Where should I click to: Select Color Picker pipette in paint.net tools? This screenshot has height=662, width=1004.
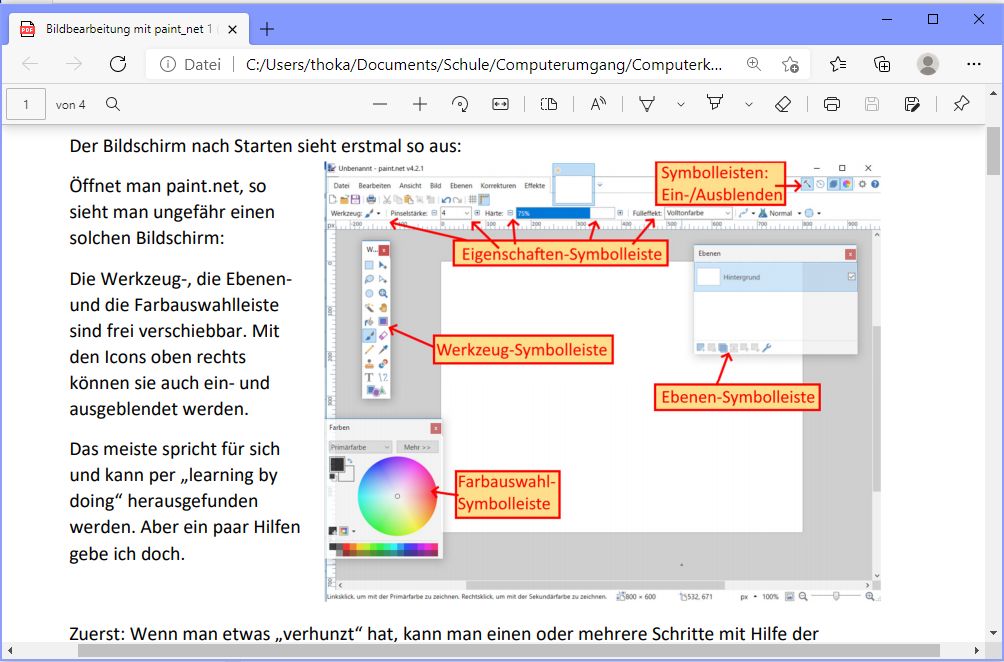pyautogui.click(x=383, y=350)
